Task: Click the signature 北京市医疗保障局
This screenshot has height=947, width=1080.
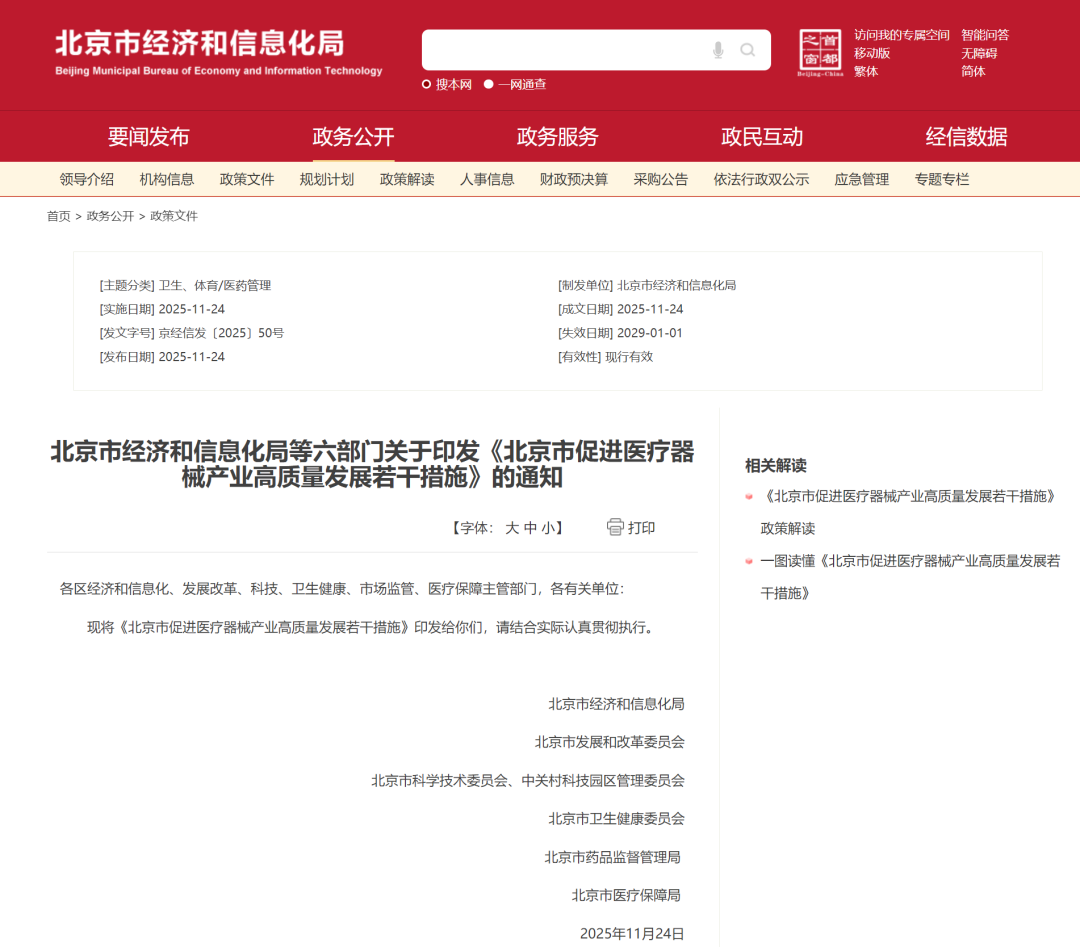Action: (x=626, y=895)
